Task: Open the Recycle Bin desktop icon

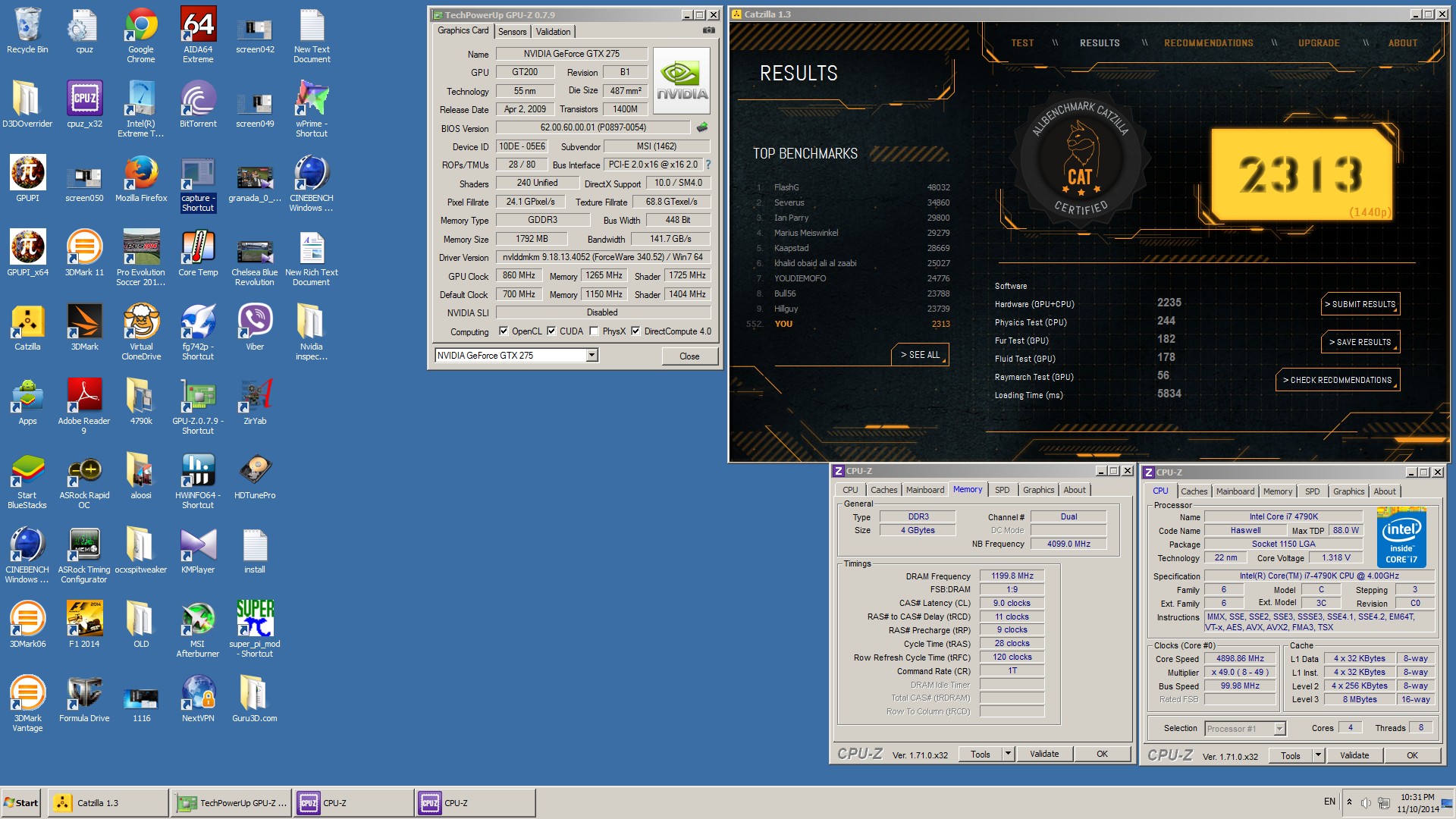Action: pos(27,32)
